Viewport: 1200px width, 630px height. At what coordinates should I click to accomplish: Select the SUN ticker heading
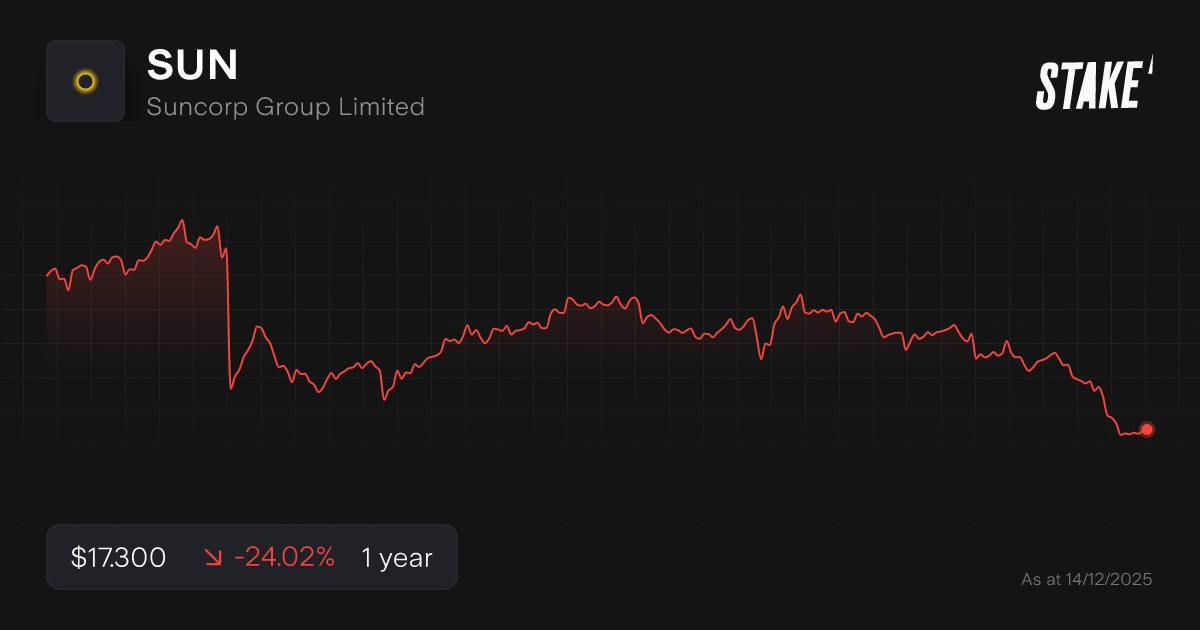click(192, 66)
